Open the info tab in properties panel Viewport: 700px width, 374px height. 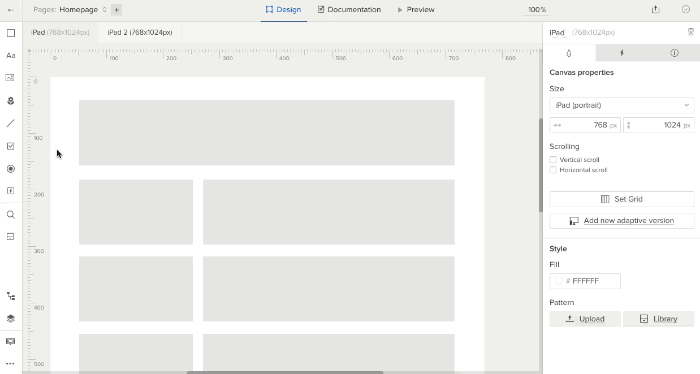tap(674, 53)
